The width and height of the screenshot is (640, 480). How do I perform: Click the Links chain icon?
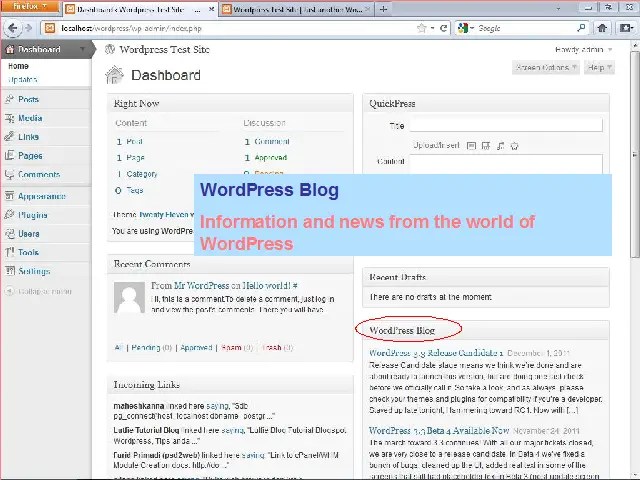pyautogui.click(x=9, y=136)
